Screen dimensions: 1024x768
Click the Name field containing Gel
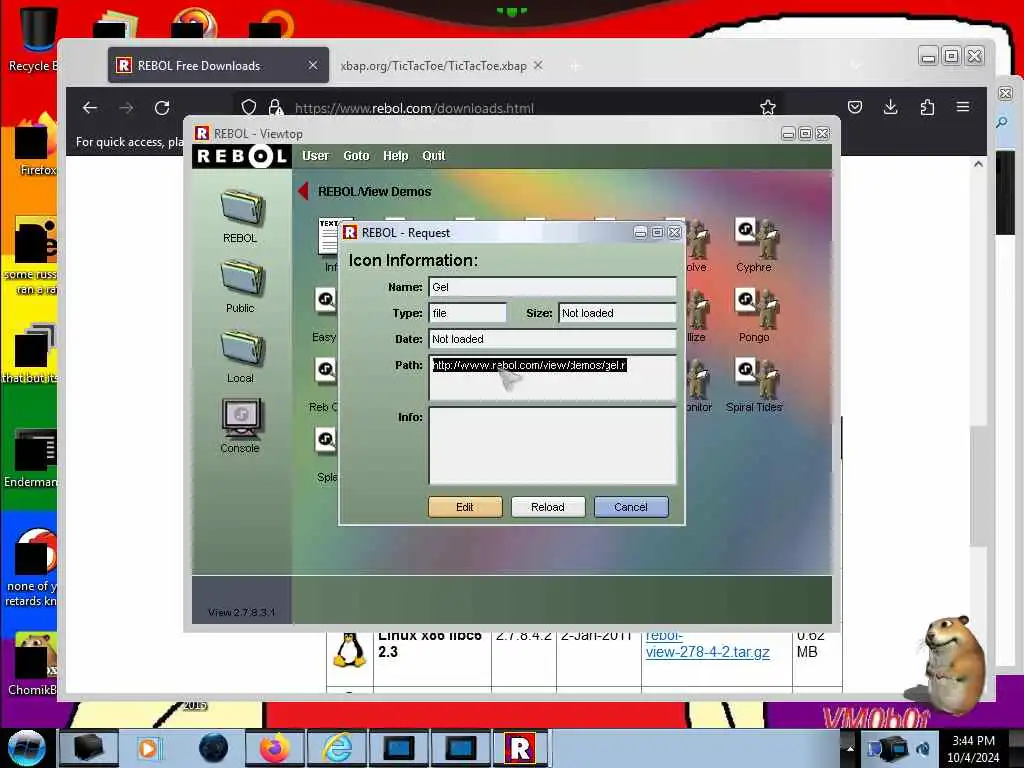click(552, 287)
